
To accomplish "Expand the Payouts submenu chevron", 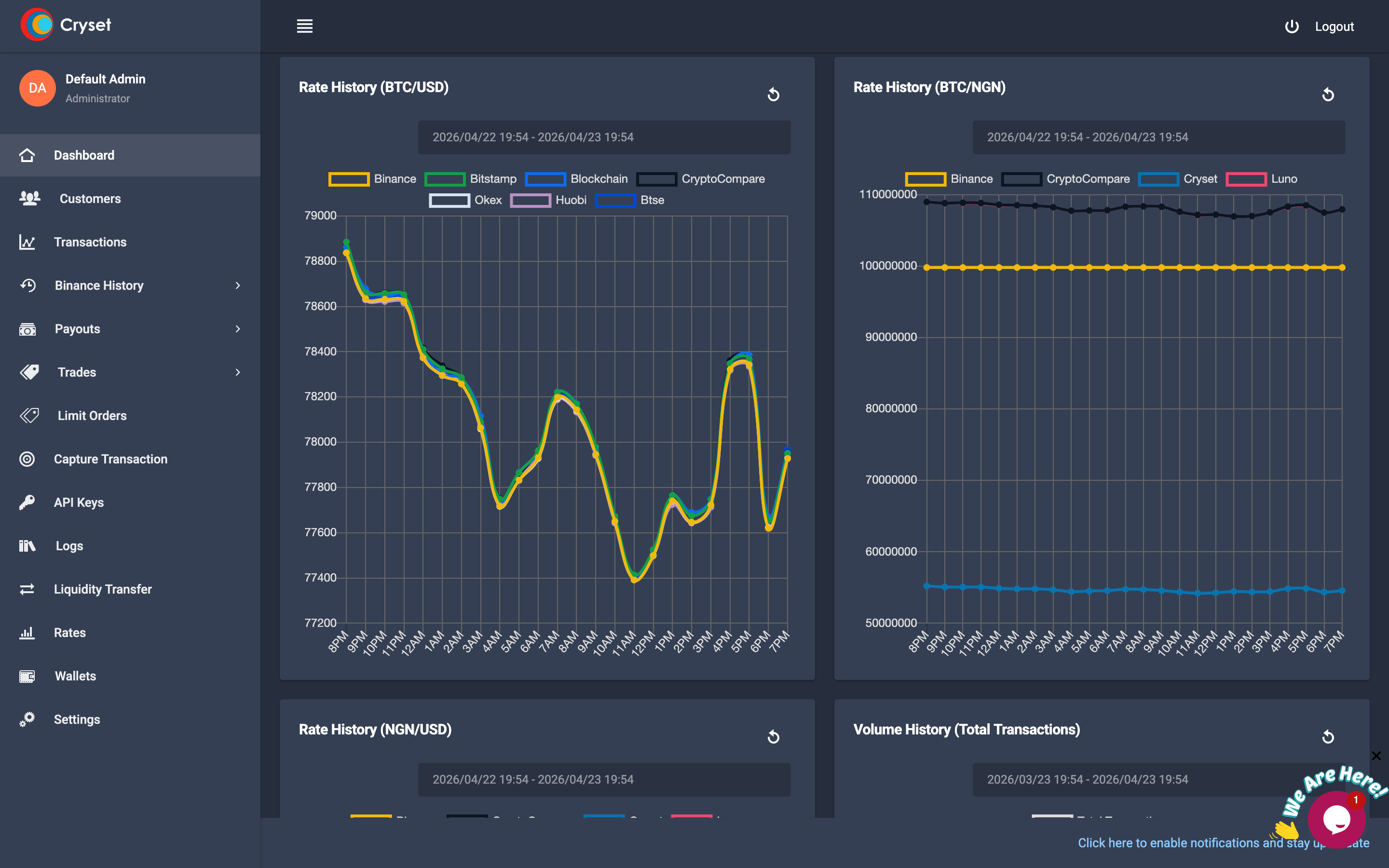I will [x=238, y=329].
